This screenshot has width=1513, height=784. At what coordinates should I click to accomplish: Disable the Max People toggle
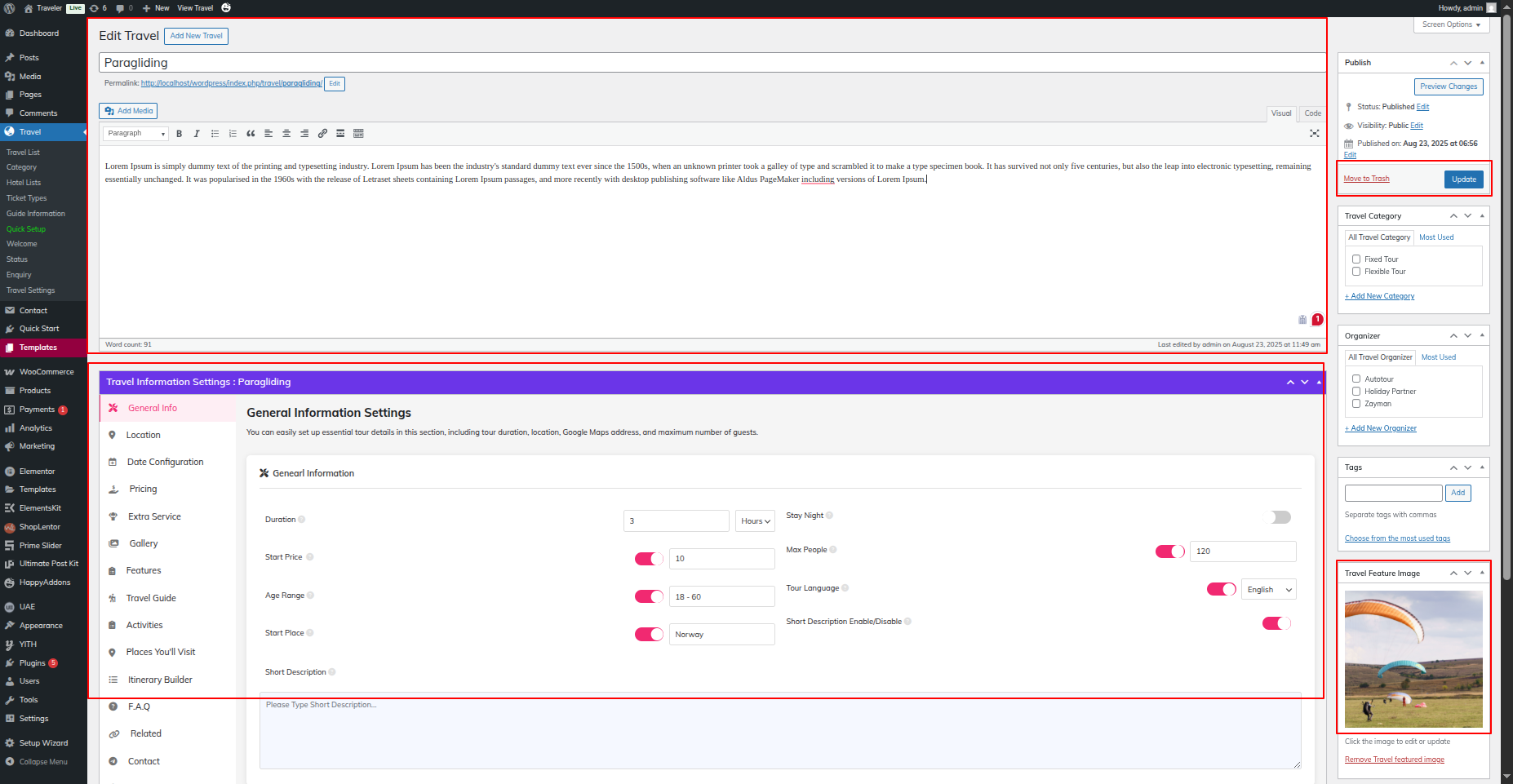(x=1169, y=551)
